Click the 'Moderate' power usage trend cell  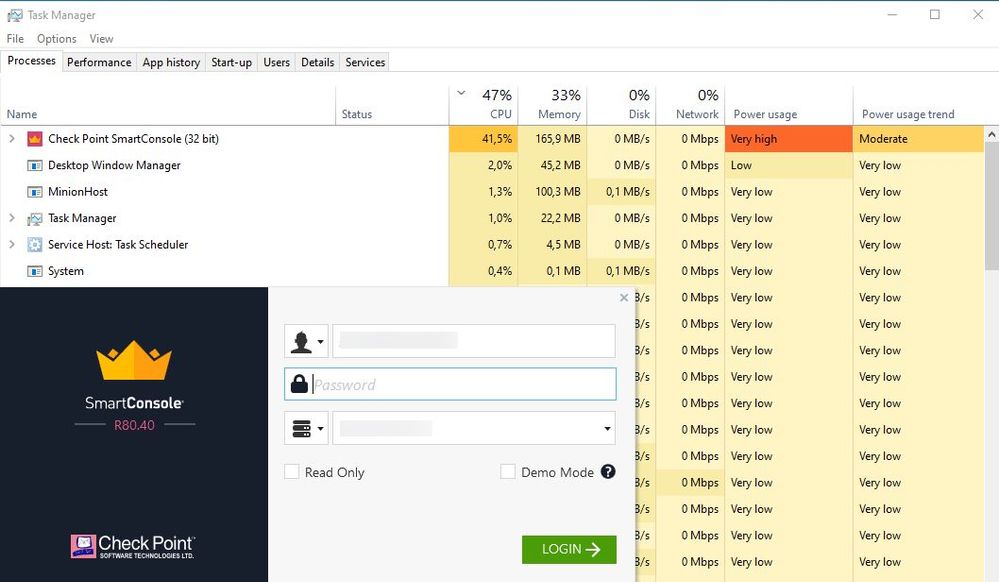coord(918,139)
